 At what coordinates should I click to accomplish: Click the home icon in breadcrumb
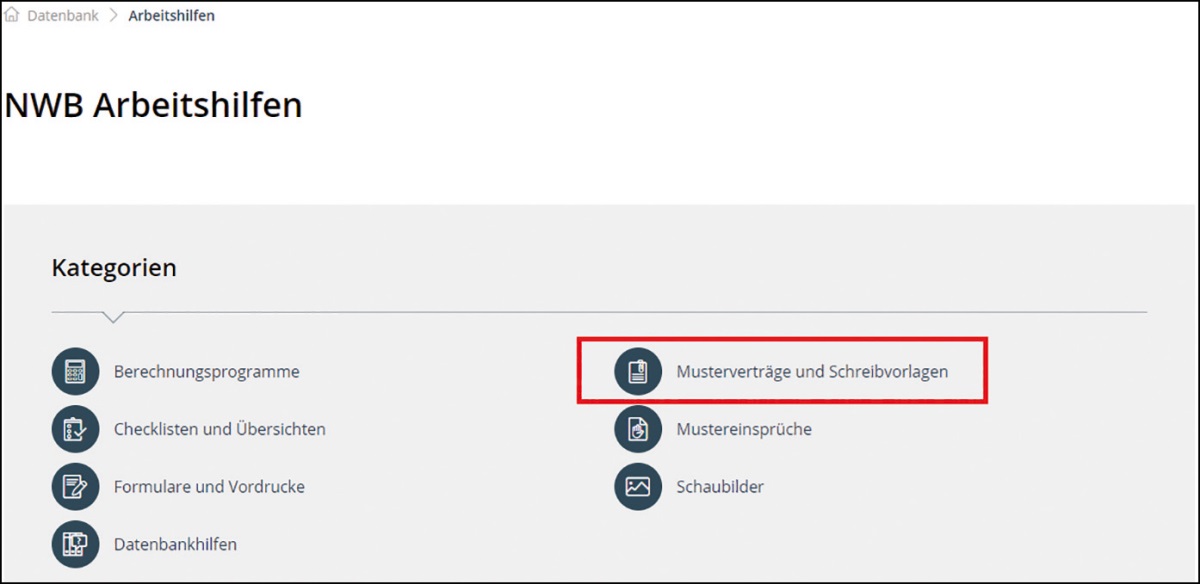coord(12,16)
